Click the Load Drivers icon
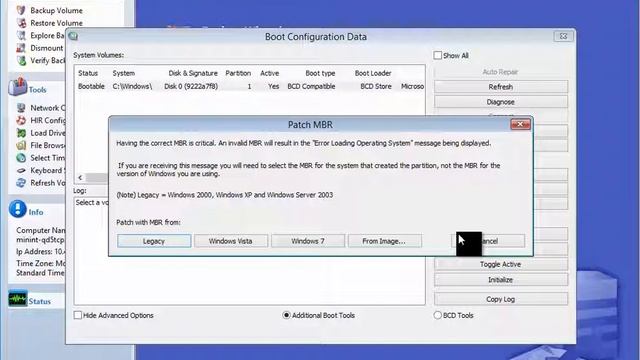The width and height of the screenshot is (640, 360). pos(21,133)
